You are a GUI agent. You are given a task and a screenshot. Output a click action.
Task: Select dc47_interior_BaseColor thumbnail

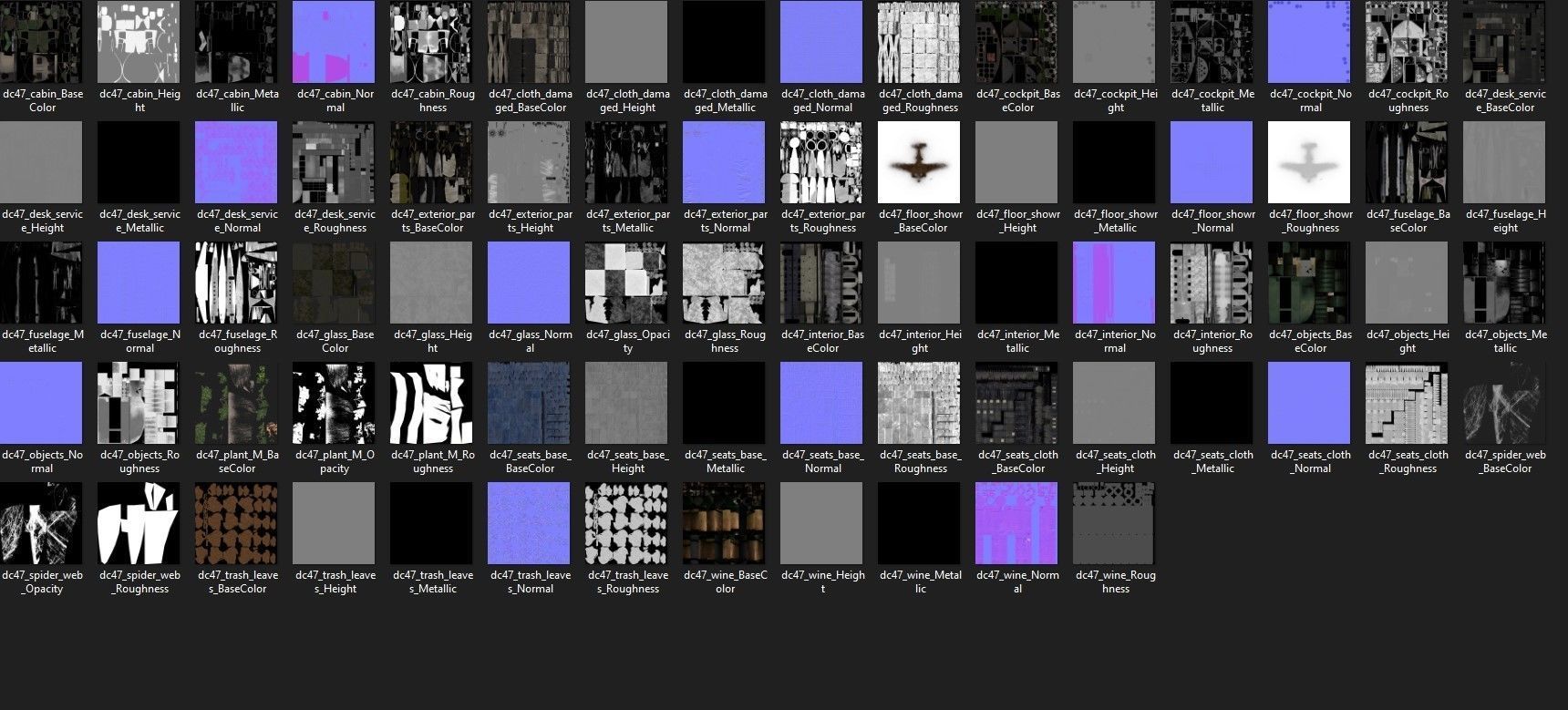point(822,283)
